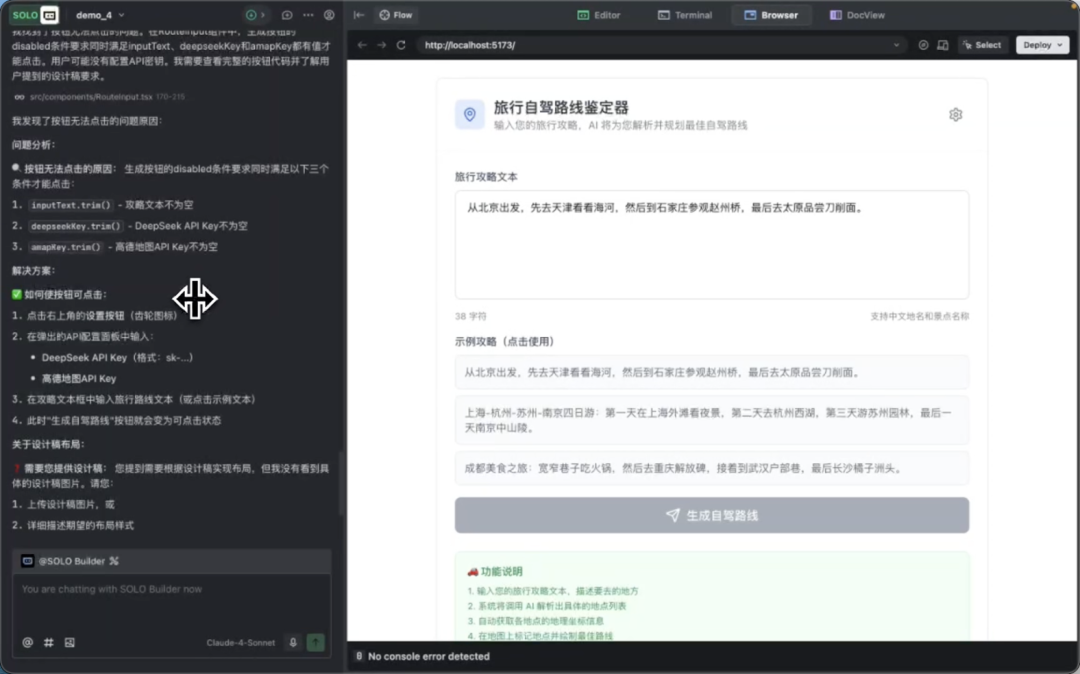The height and width of the screenshot is (674, 1080).
Task: Click the localhost:5173 URL address bar
Action: [661, 45]
